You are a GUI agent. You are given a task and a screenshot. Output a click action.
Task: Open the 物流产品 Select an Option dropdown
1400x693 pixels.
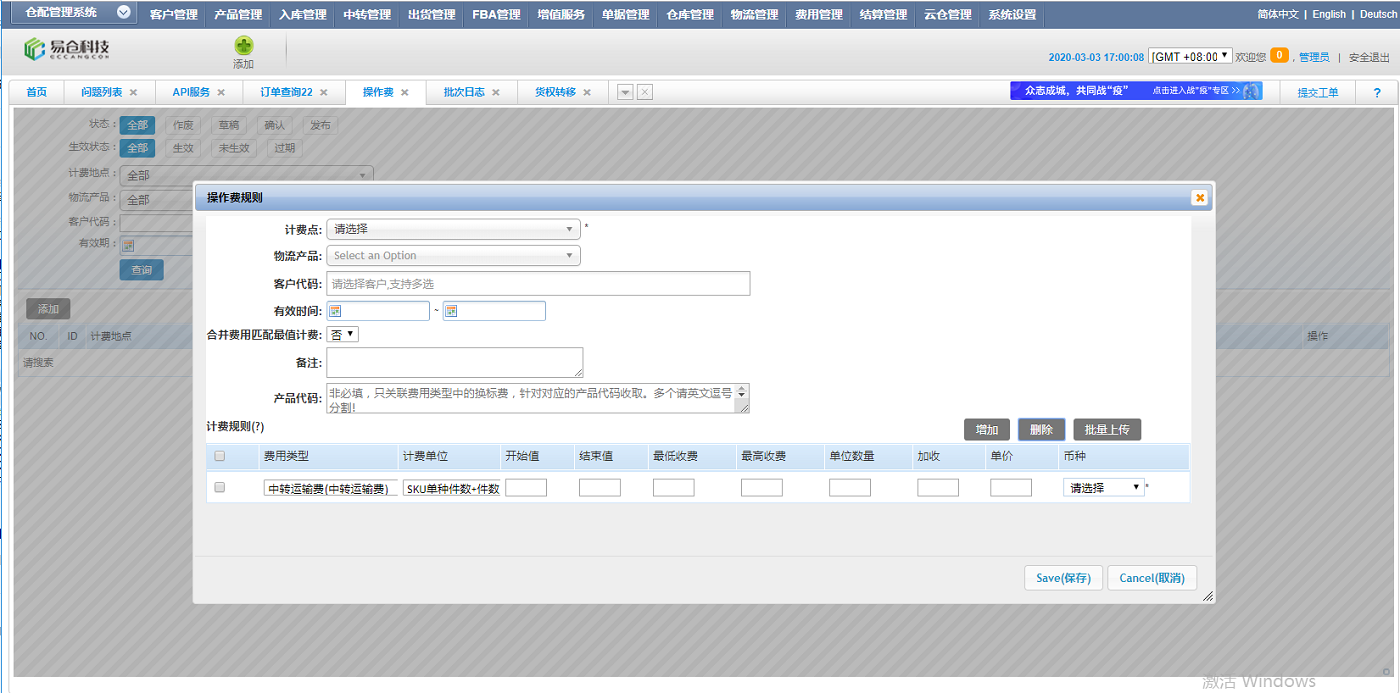[453, 256]
